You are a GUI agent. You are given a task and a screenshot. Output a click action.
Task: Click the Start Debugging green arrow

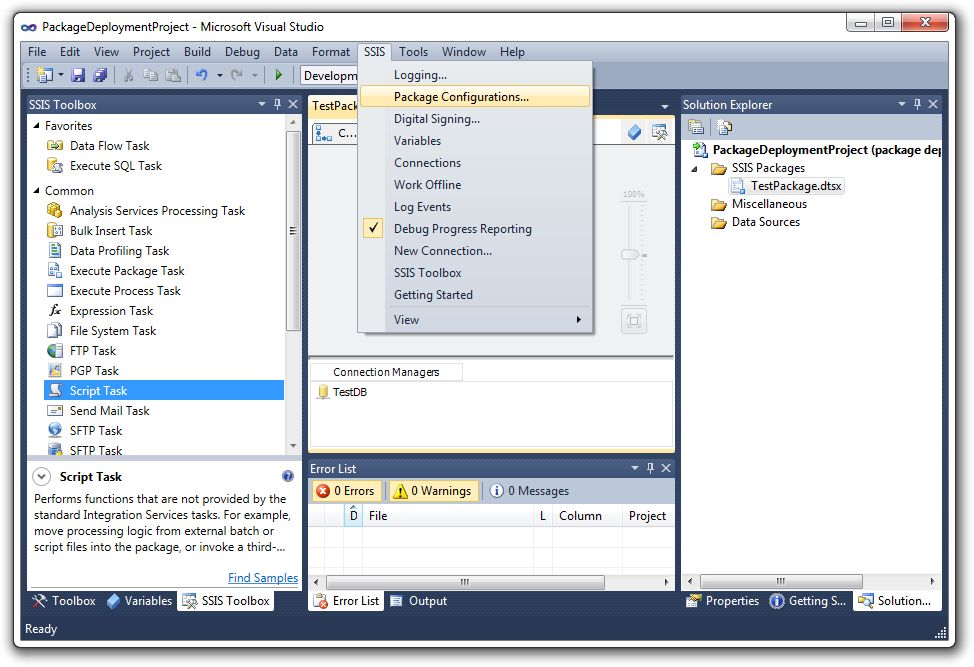[278, 75]
